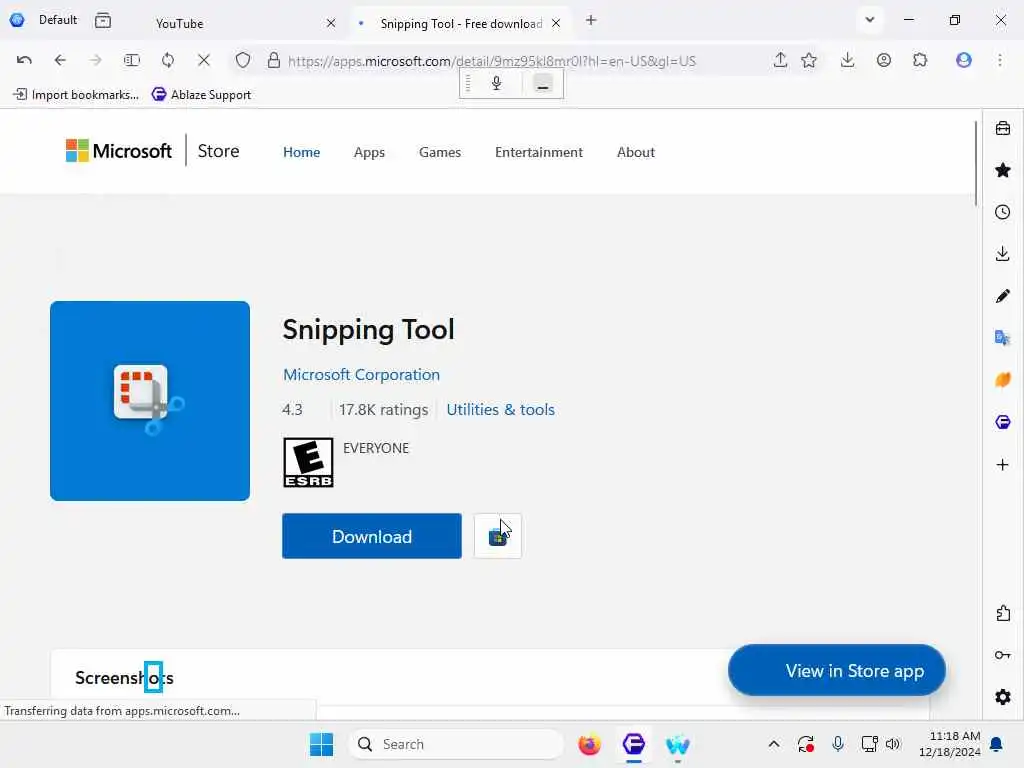This screenshot has height=768, width=1024.
Task: Click the ESRB Everyone rating badge
Action: pyautogui.click(x=308, y=462)
